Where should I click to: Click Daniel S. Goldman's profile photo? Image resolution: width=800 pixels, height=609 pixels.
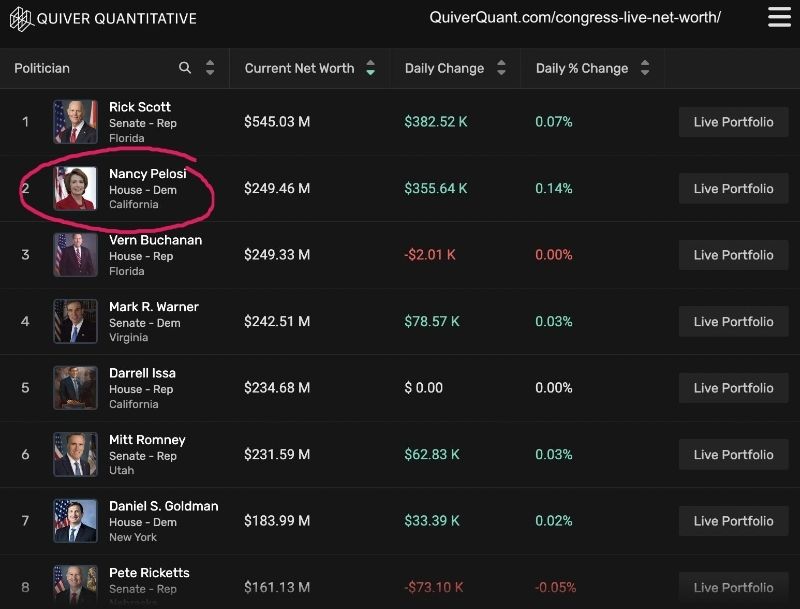(76, 521)
